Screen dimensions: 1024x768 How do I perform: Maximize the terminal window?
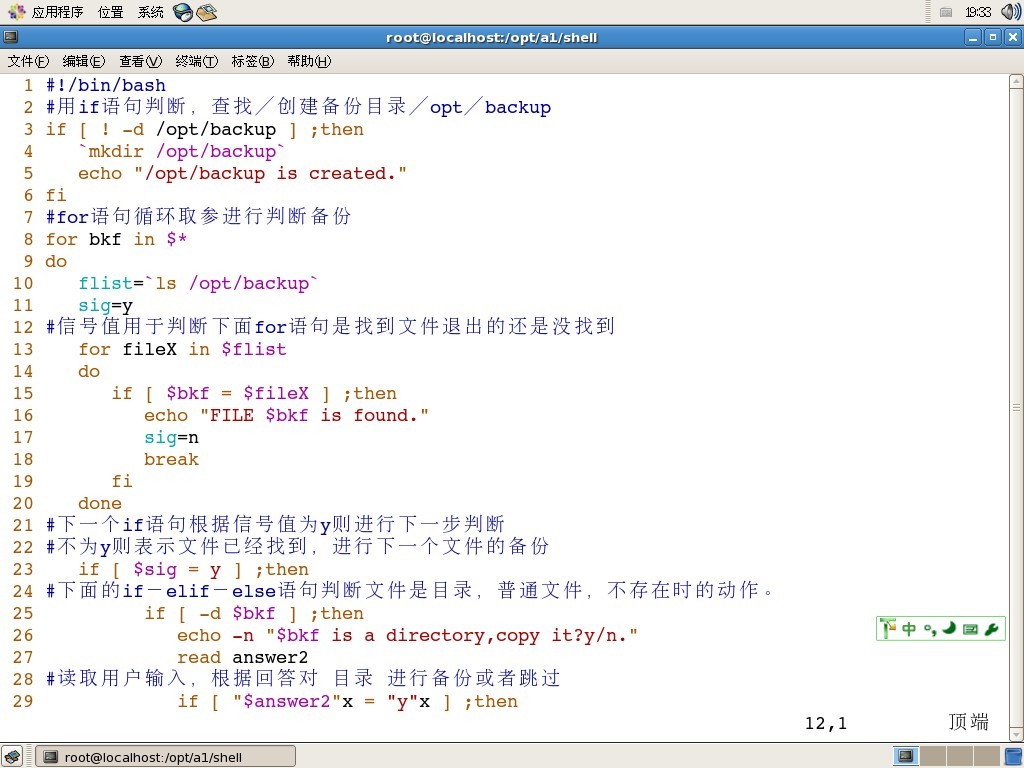tap(993, 37)
